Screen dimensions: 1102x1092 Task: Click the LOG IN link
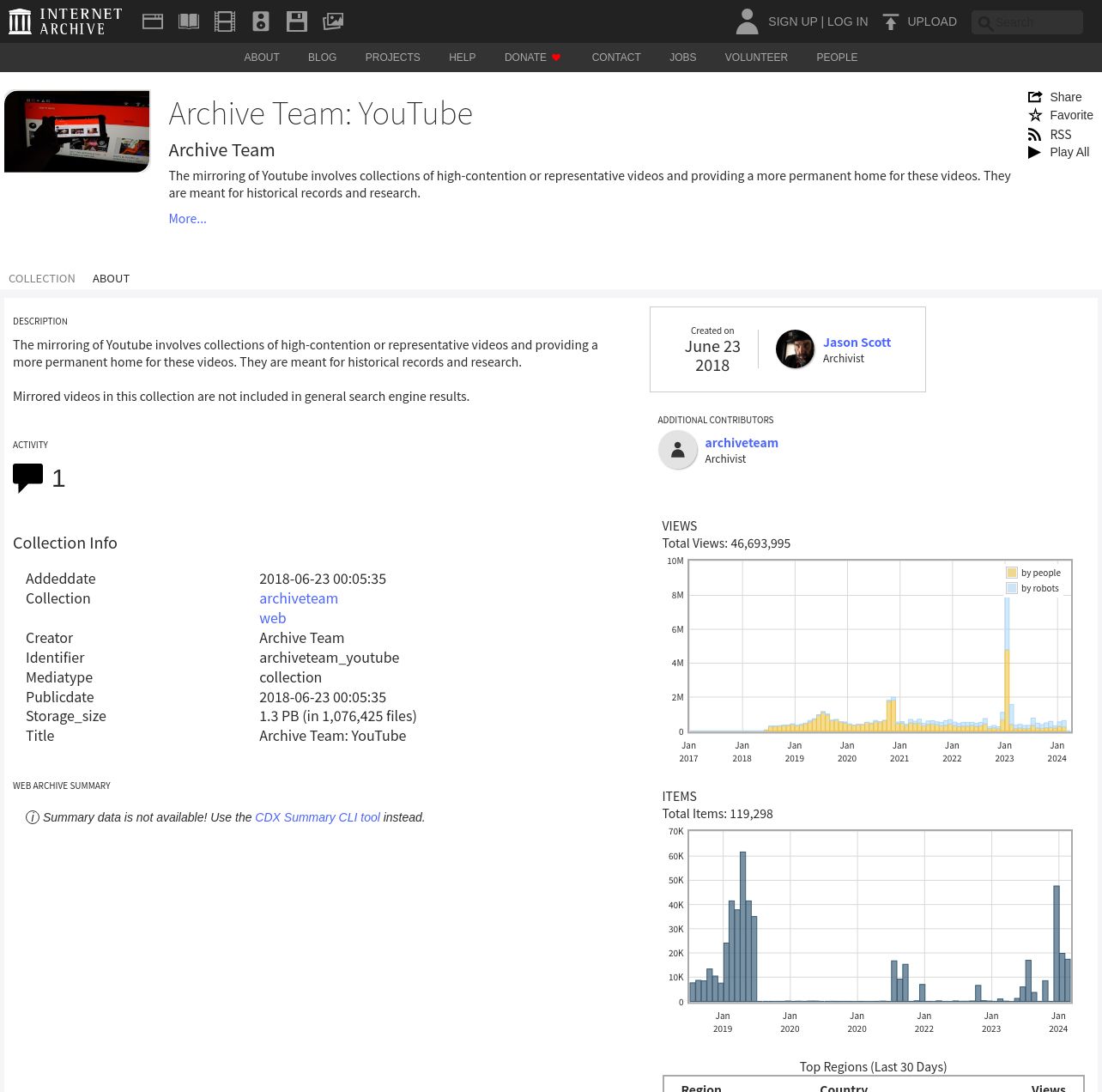tap(847, 21)
